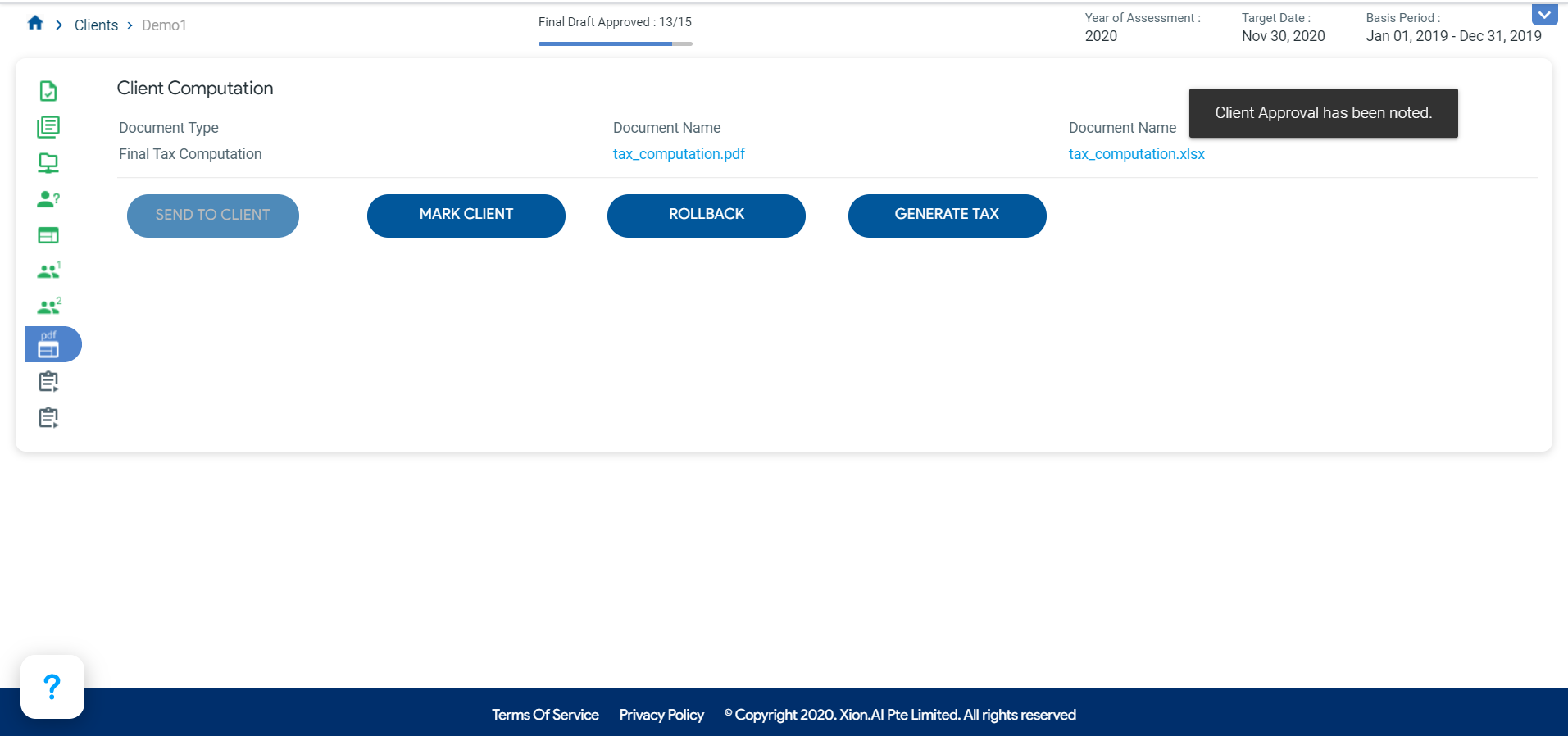Select the network folder sidebar icon
Screen dimensions: 1568x736
(48, 163)
